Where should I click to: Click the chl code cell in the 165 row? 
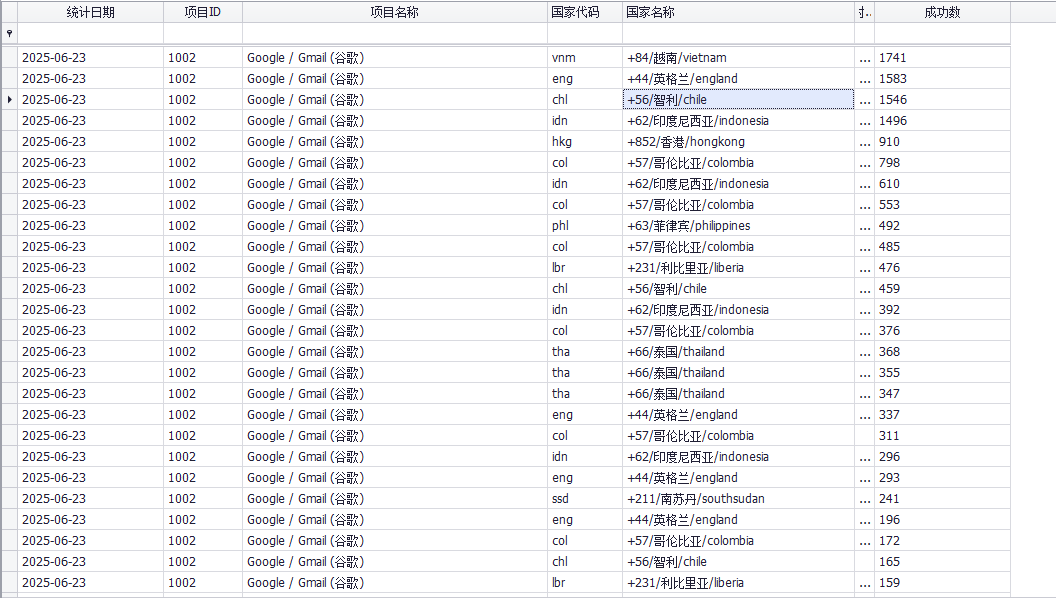pyautogui.click(x=585, y=562)
